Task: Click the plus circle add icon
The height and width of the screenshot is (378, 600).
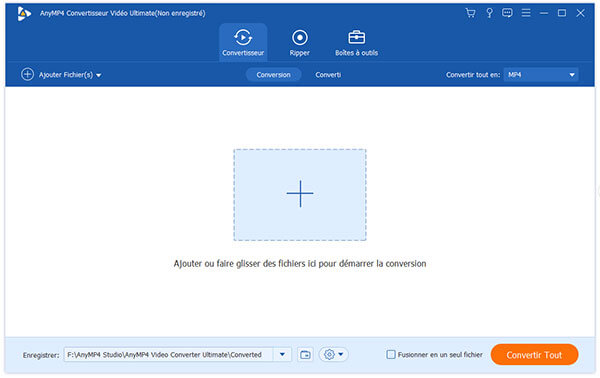Action: point(27,74)
